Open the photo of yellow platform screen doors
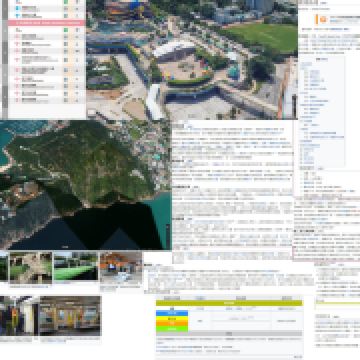Viewport: 360px width, 360px height. pyautogui.click(x=70, y=316)
